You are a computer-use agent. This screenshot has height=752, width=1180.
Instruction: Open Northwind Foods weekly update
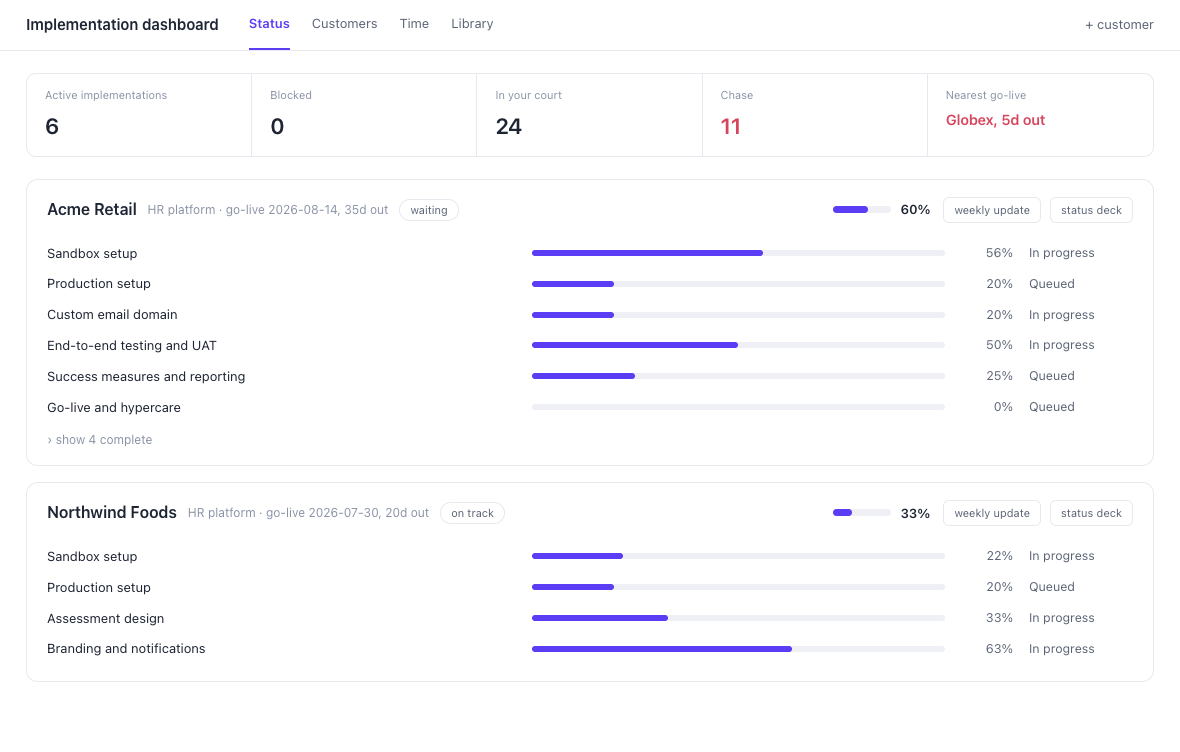[991, 513]
